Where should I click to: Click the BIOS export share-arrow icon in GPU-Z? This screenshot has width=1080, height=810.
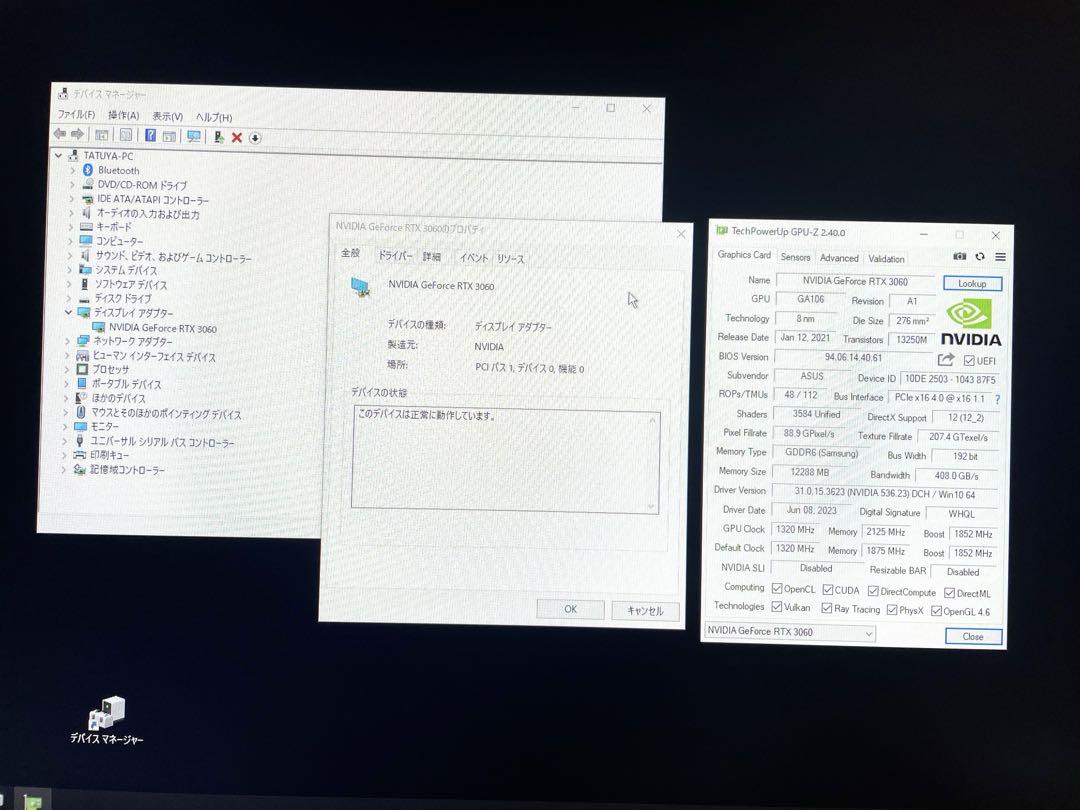(x=946, y=360)
